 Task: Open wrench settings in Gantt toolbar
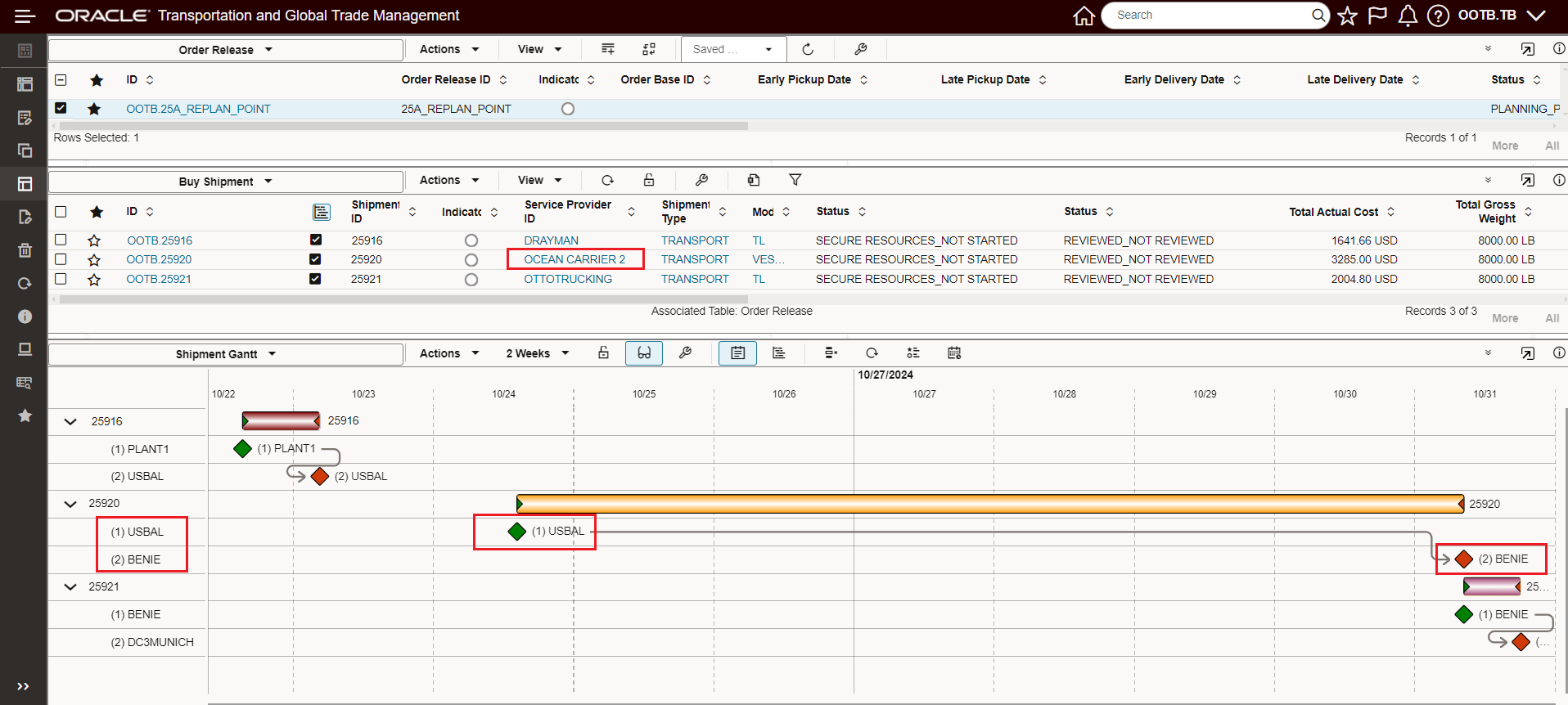[685, 352]
